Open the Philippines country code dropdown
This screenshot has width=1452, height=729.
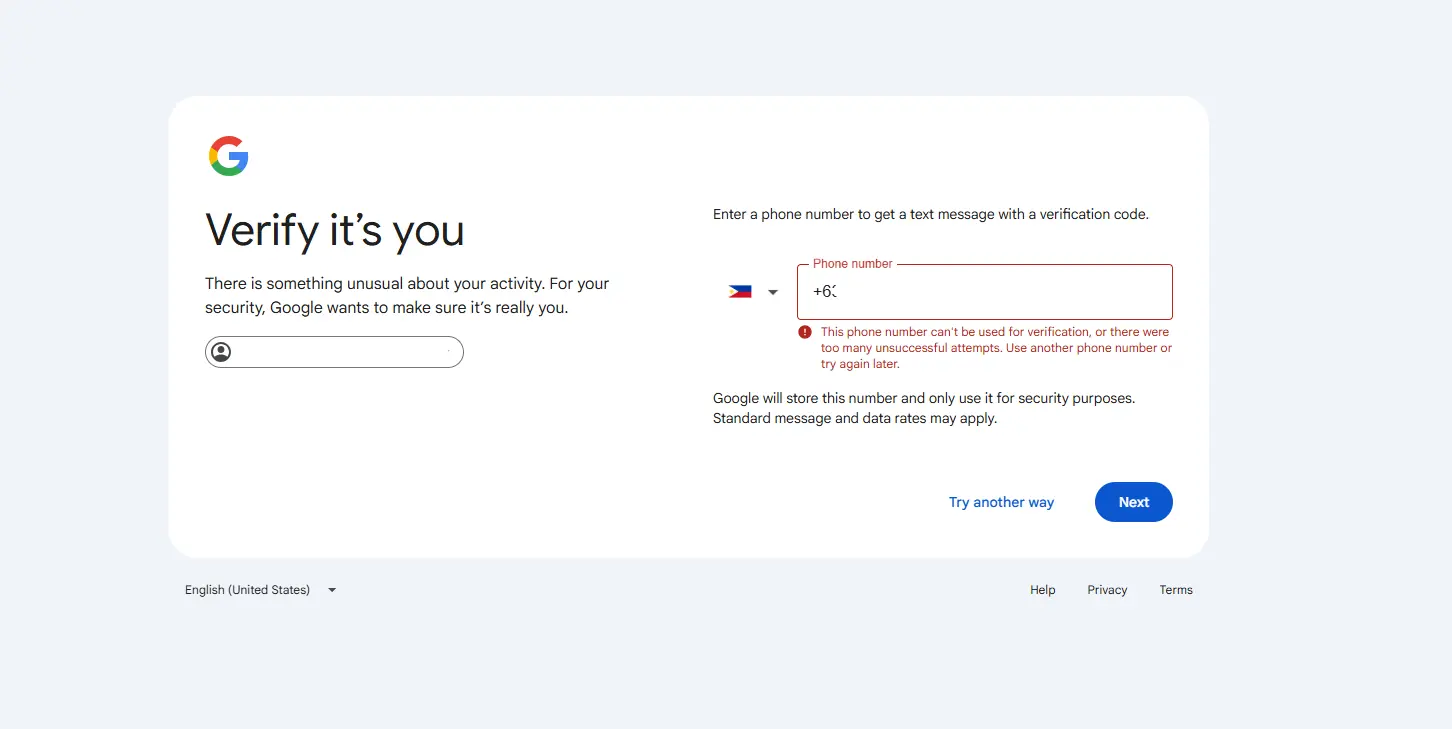point(753,292)
